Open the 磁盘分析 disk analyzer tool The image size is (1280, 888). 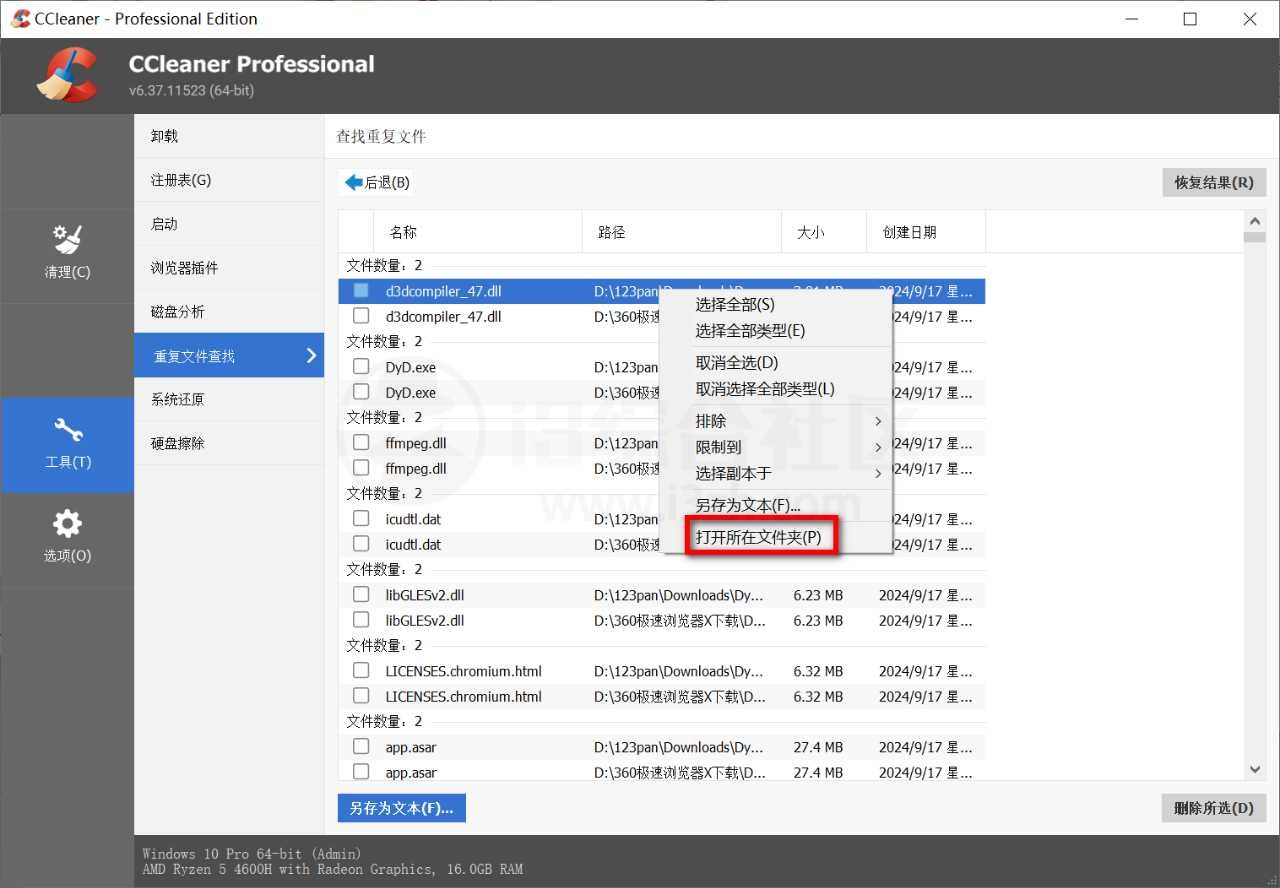[229, 312]
